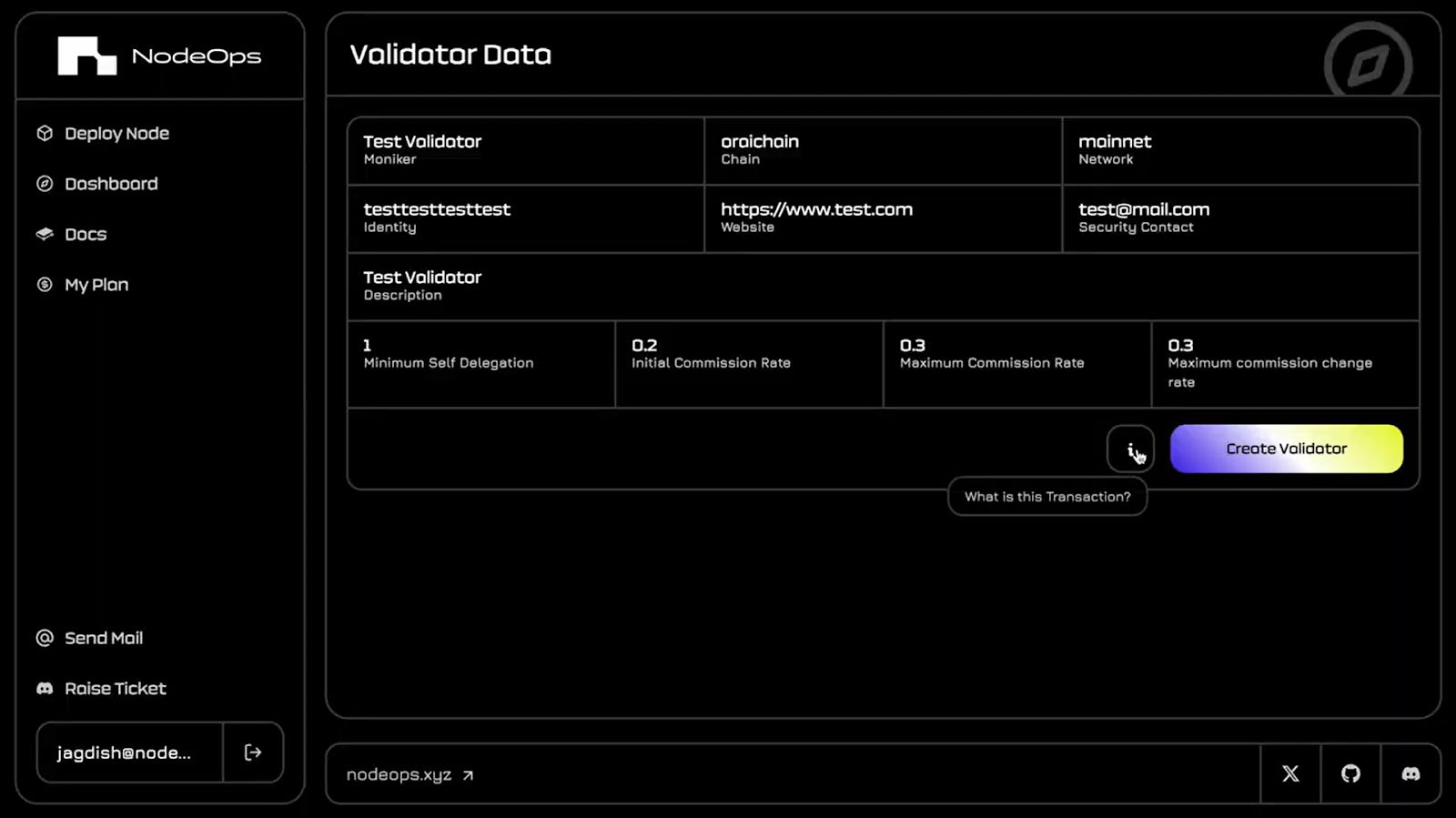Click the mainnet network value

point(1115,141)
